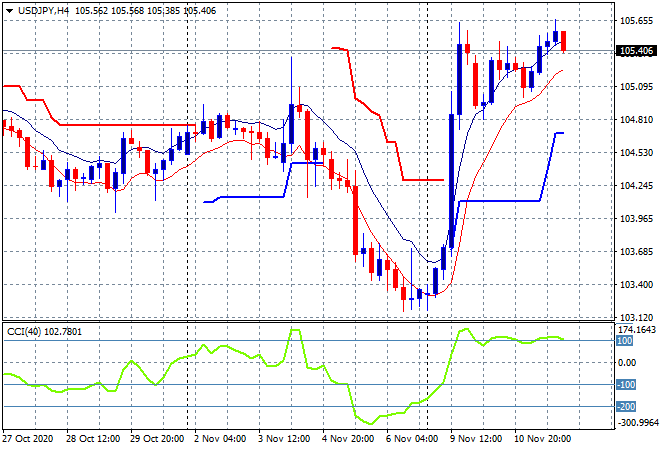Click the 10 Nov 20:00 time label
This screenshot has height=450, width=660.
[x=542, y=439]
